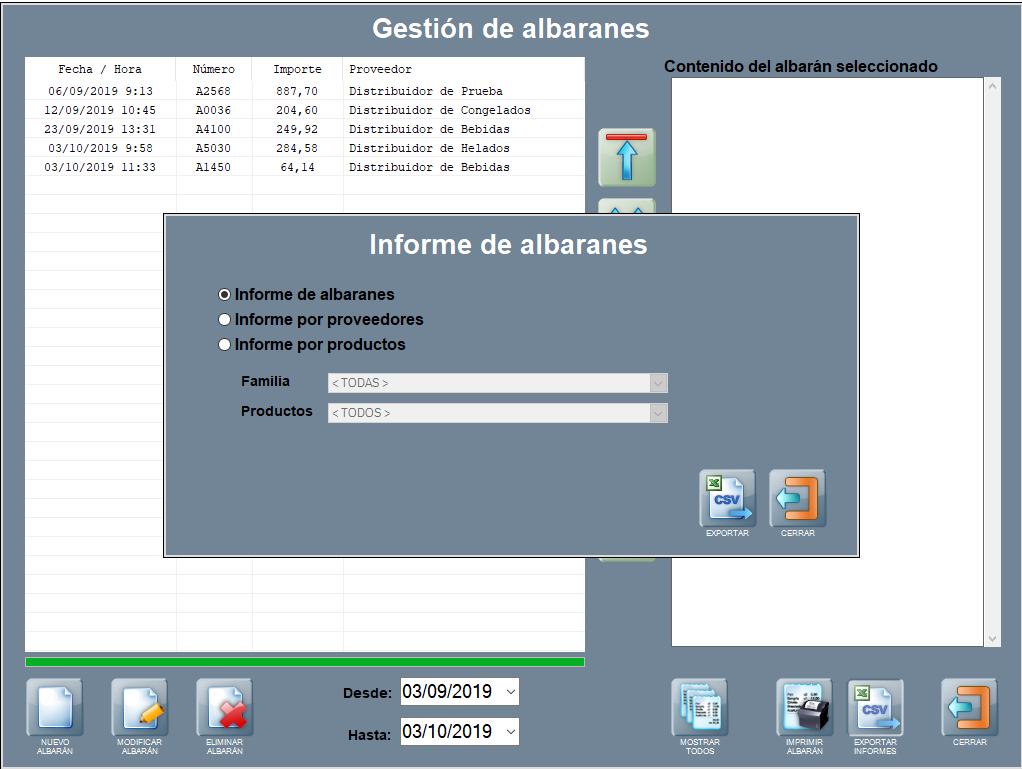Click the CSV Exportar icon in dialog
1022x769 pixels.
(x=727, y=498)
